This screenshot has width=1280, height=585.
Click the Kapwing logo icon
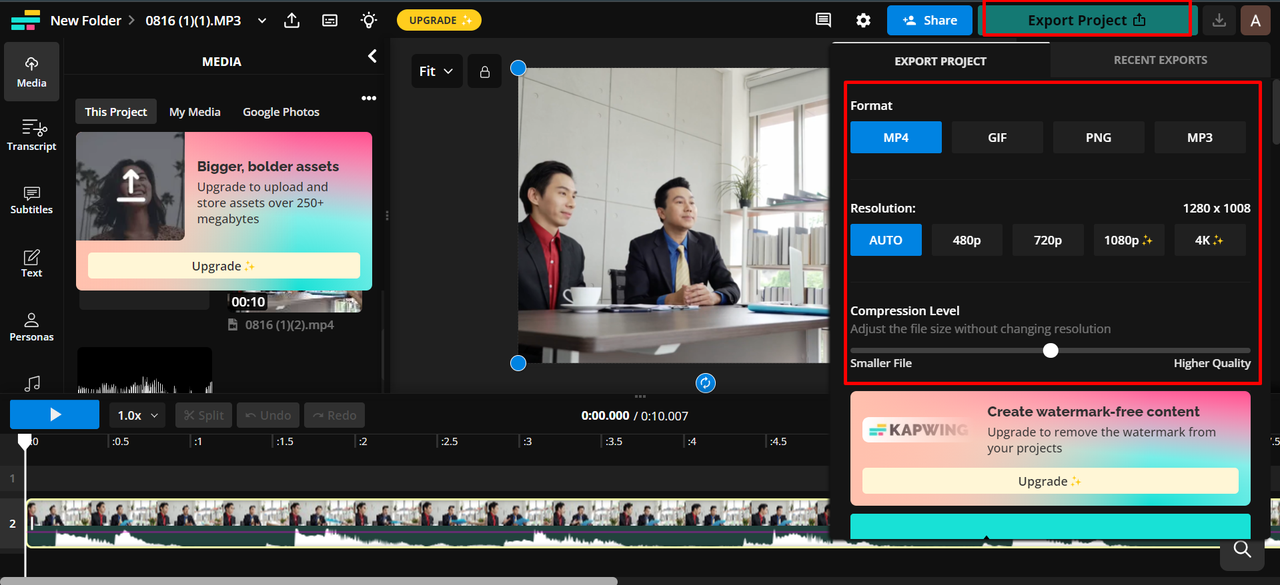[25, 20]
